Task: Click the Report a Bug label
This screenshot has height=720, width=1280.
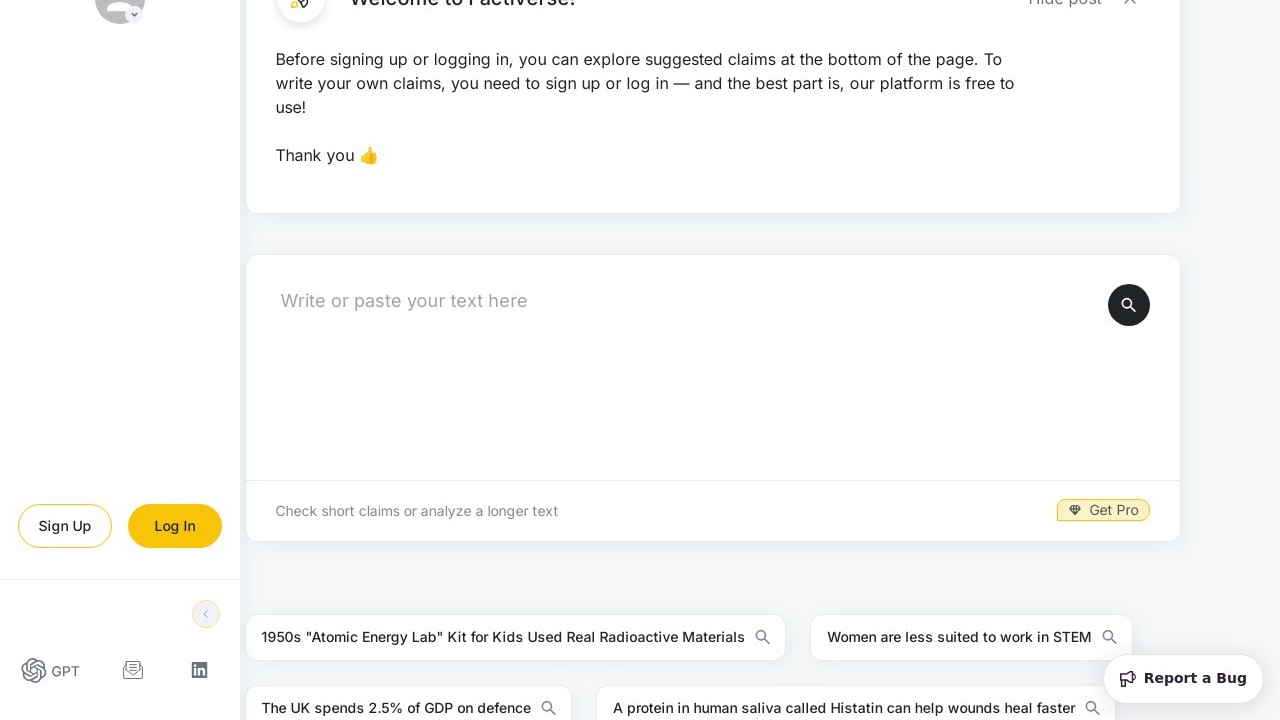Action: click(1195, 678)
